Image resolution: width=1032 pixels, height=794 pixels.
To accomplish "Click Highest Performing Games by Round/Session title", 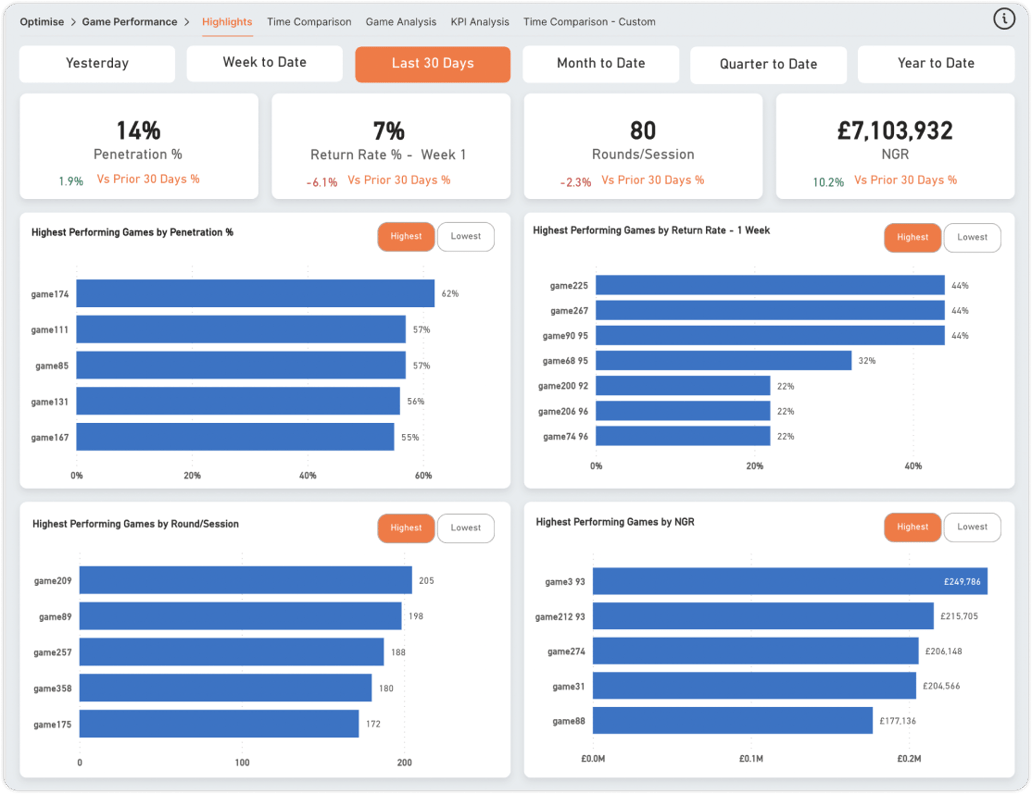I will click(x=136, y=524).
